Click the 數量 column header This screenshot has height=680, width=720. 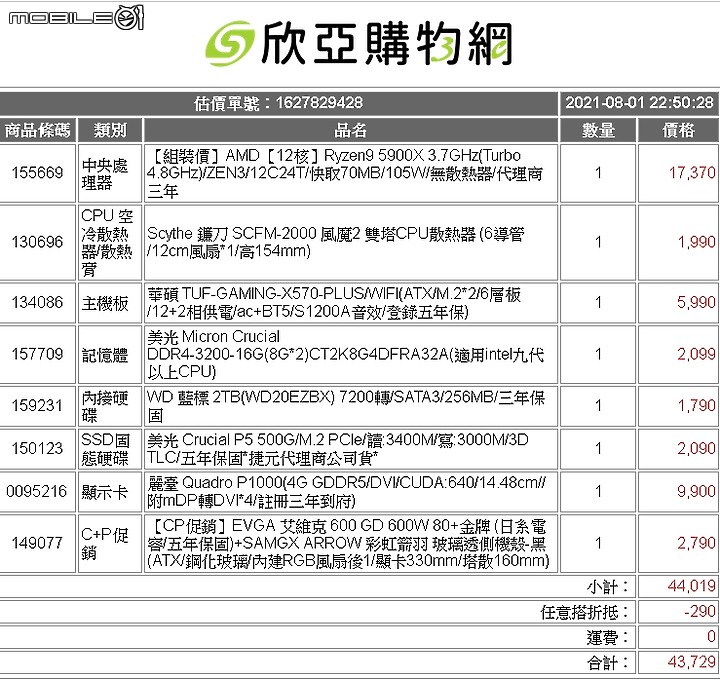click(598, 130)
